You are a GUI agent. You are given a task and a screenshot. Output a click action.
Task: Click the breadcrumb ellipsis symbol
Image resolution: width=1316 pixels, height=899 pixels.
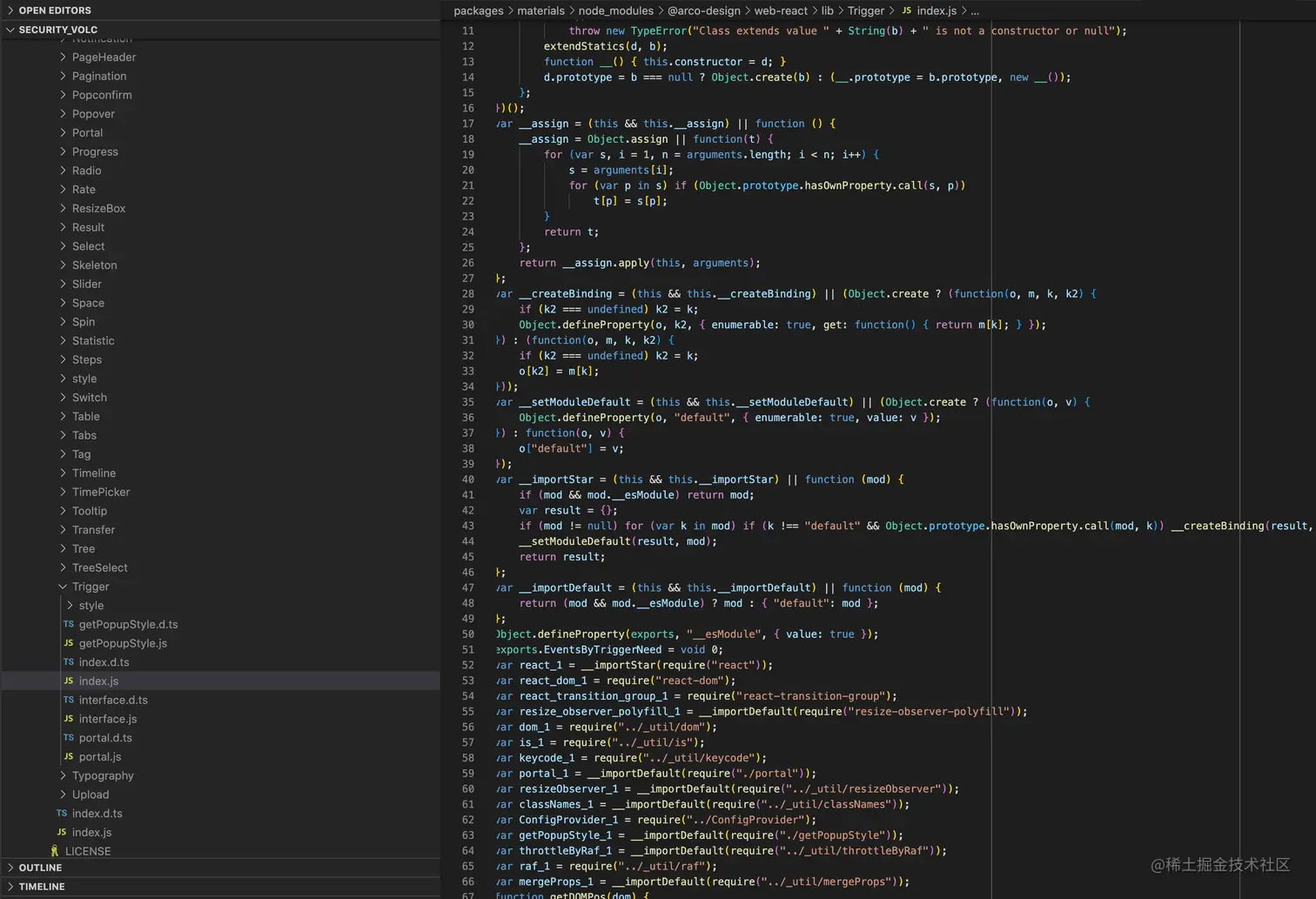point(975,10)
